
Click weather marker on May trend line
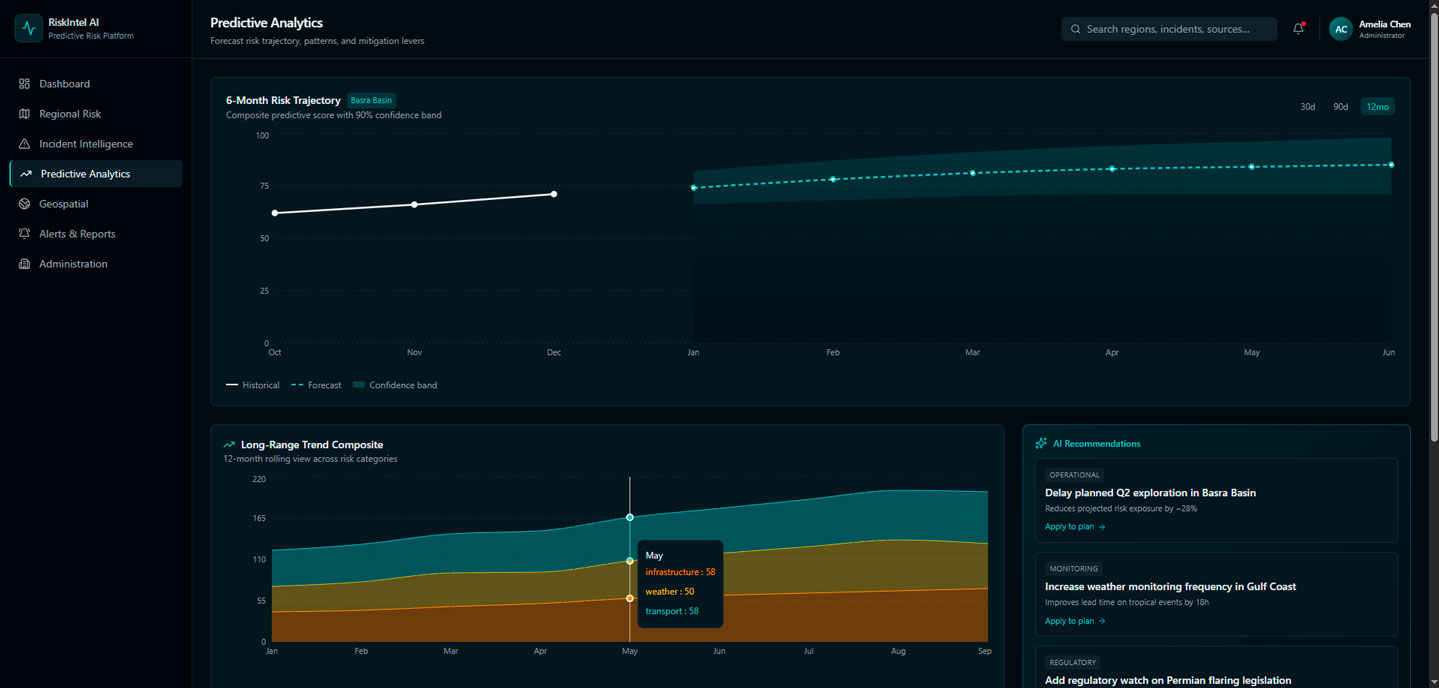630,561
